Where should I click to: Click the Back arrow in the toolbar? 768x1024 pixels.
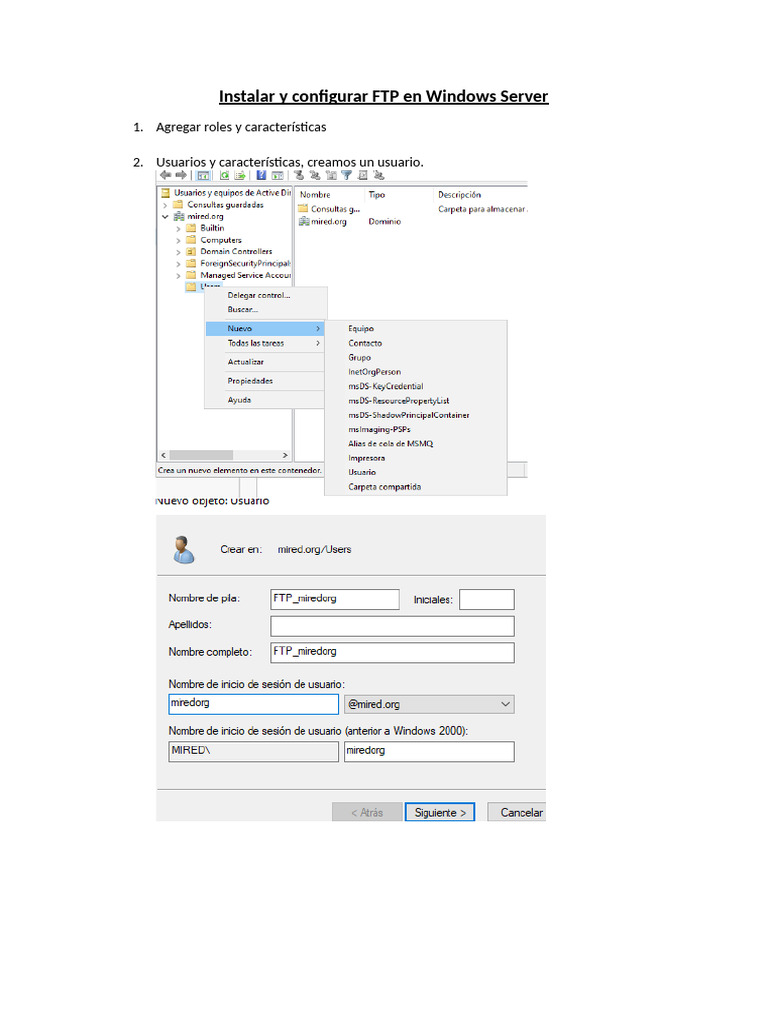pos(165,175)
